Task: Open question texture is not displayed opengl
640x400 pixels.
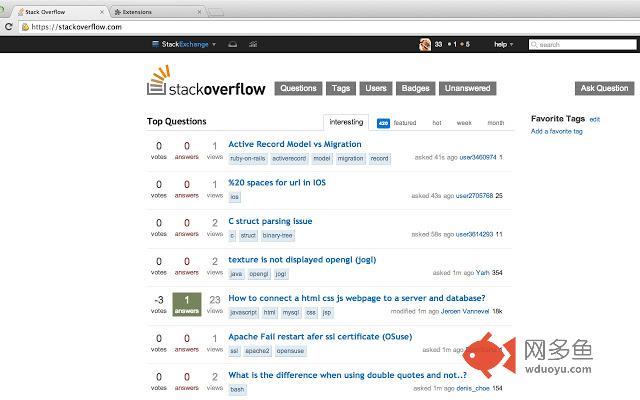Action: coord(302,260)
